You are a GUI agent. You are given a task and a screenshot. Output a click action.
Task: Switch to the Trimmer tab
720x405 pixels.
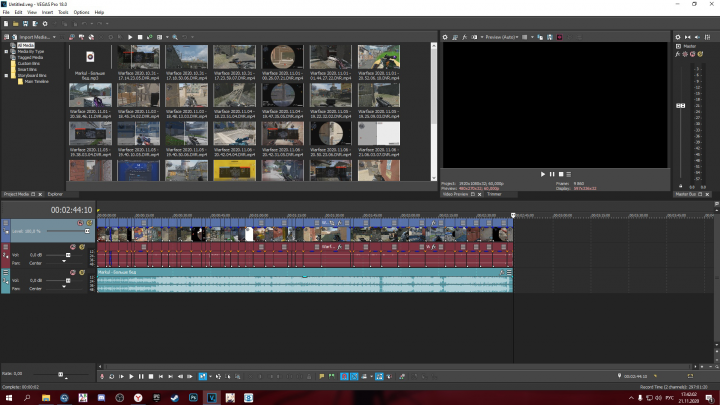point(494,194)
